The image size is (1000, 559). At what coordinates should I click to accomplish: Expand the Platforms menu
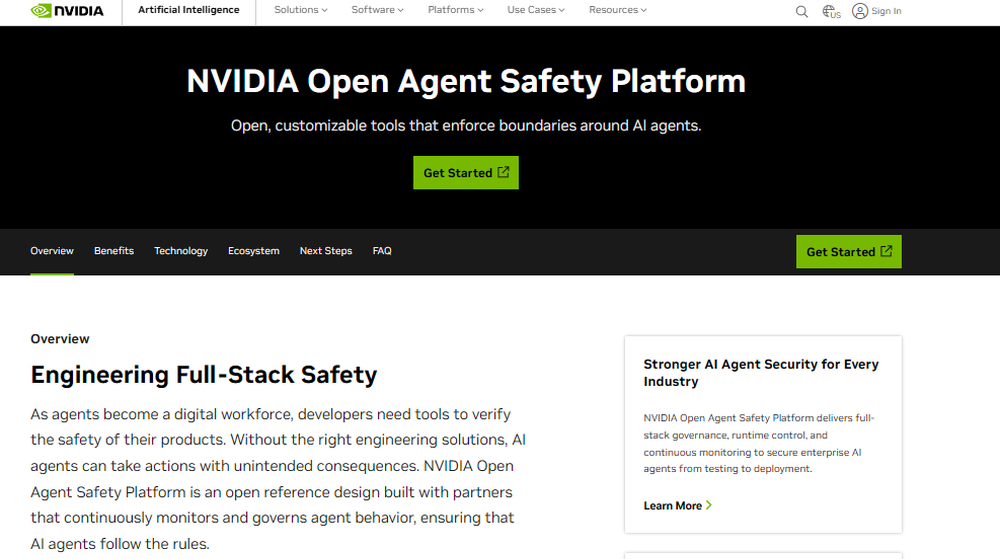coord(455,10)
